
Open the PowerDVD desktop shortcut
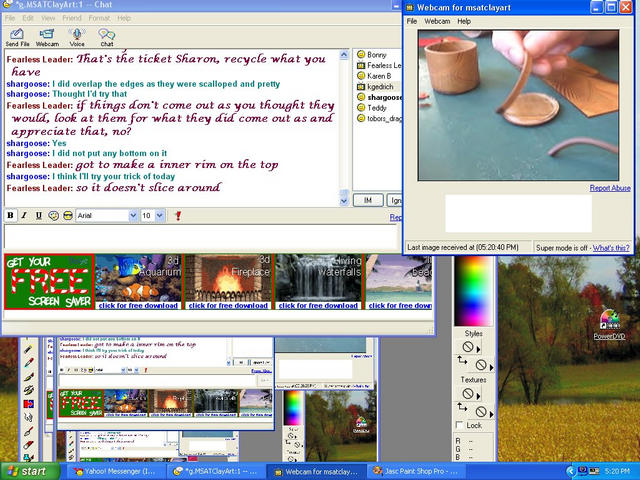click(609, 324)
